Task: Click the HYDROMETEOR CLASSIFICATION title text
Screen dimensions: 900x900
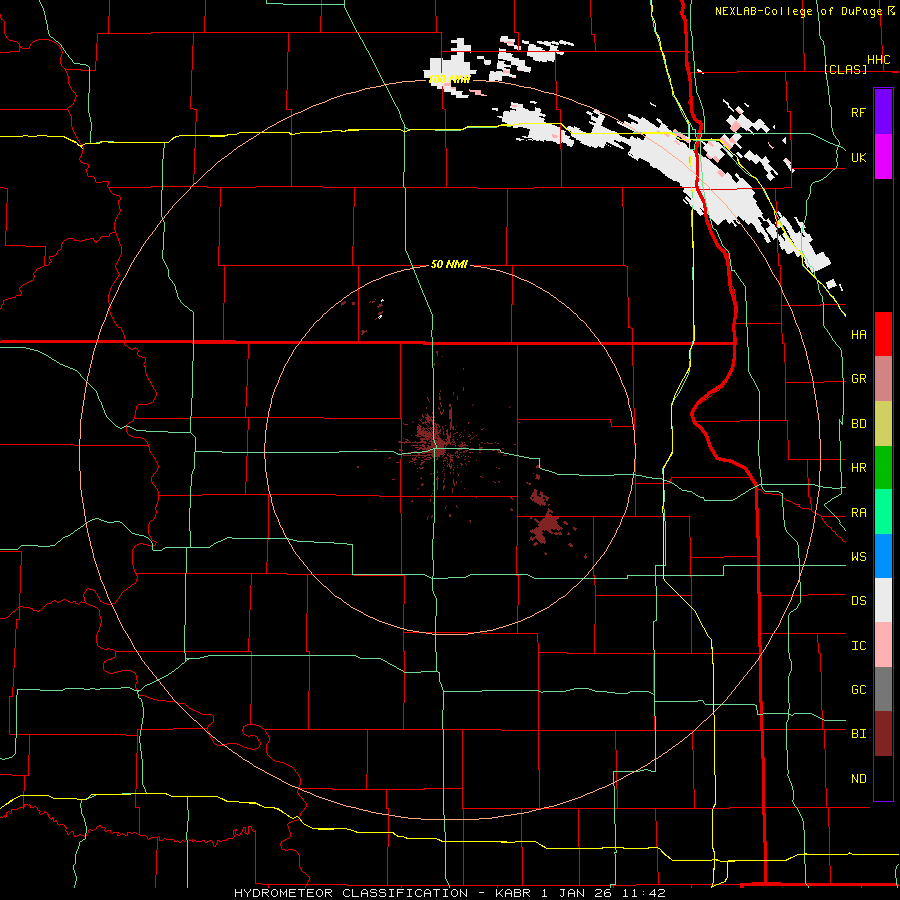Action: pyautogui.click(x=351, y=893)
